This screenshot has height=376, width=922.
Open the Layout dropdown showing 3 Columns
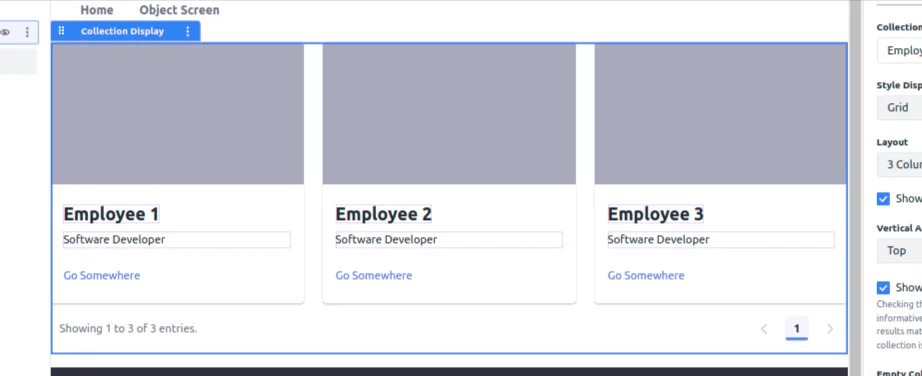click(899, 164)
